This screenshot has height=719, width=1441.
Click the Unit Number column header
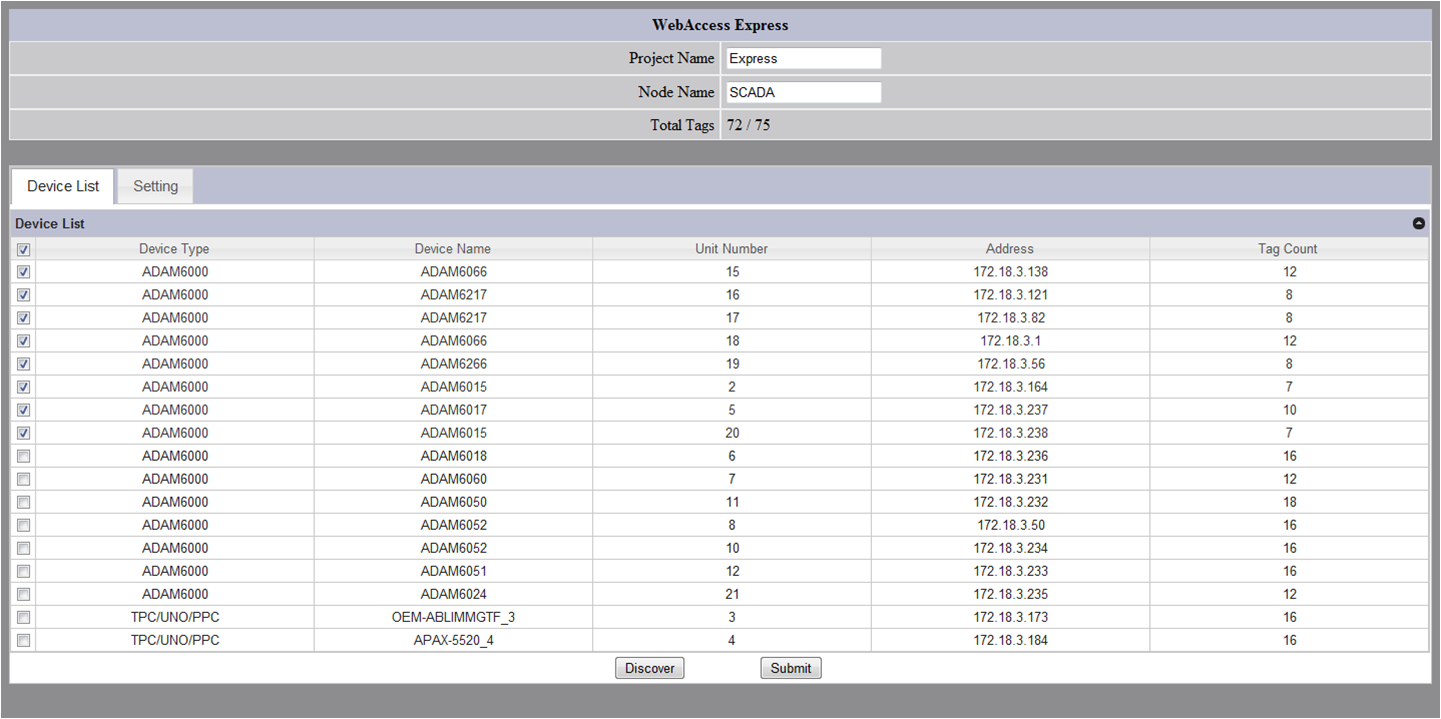point(731,249)
